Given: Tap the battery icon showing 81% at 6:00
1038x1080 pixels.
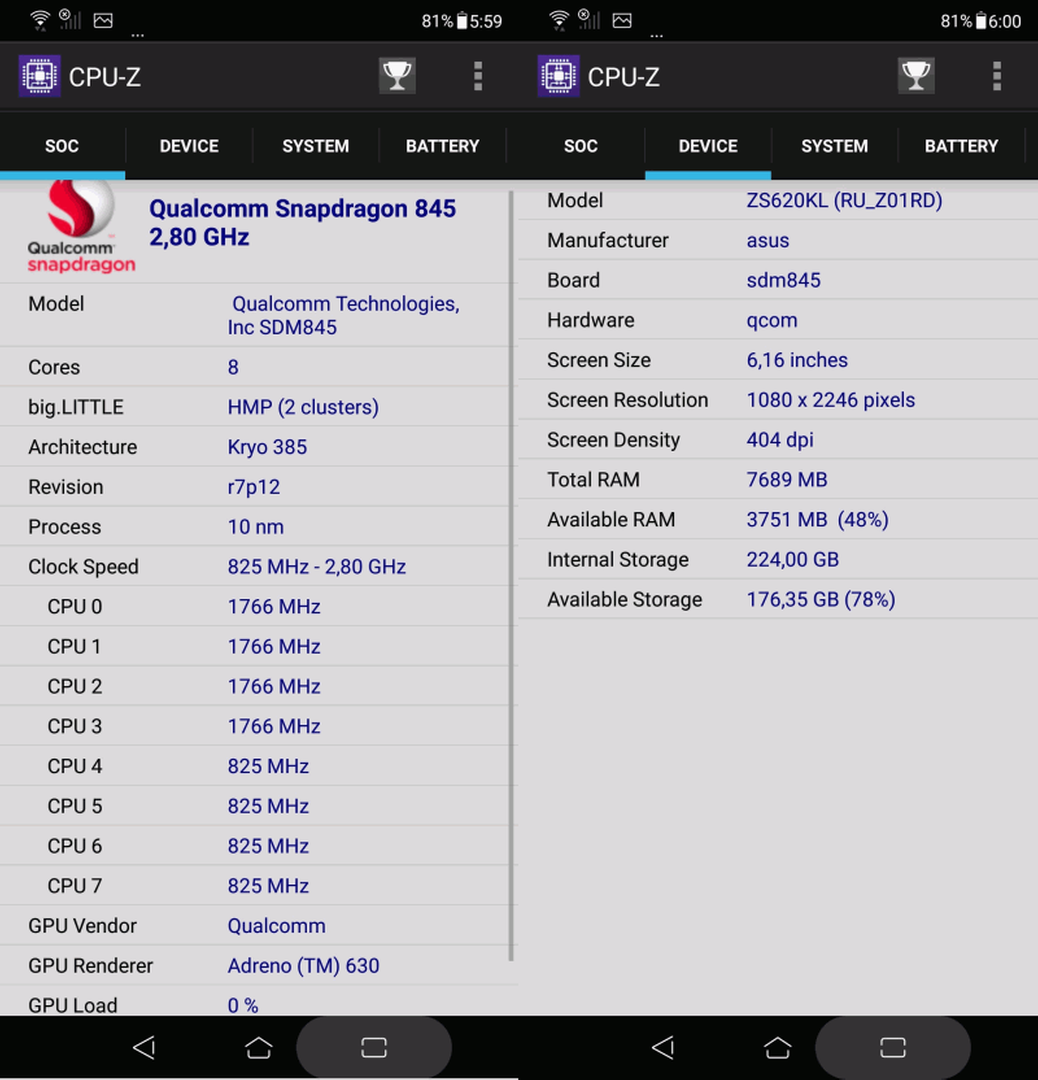Looking at the screenshot, I should pyautogui.click(x=980, y=21).
